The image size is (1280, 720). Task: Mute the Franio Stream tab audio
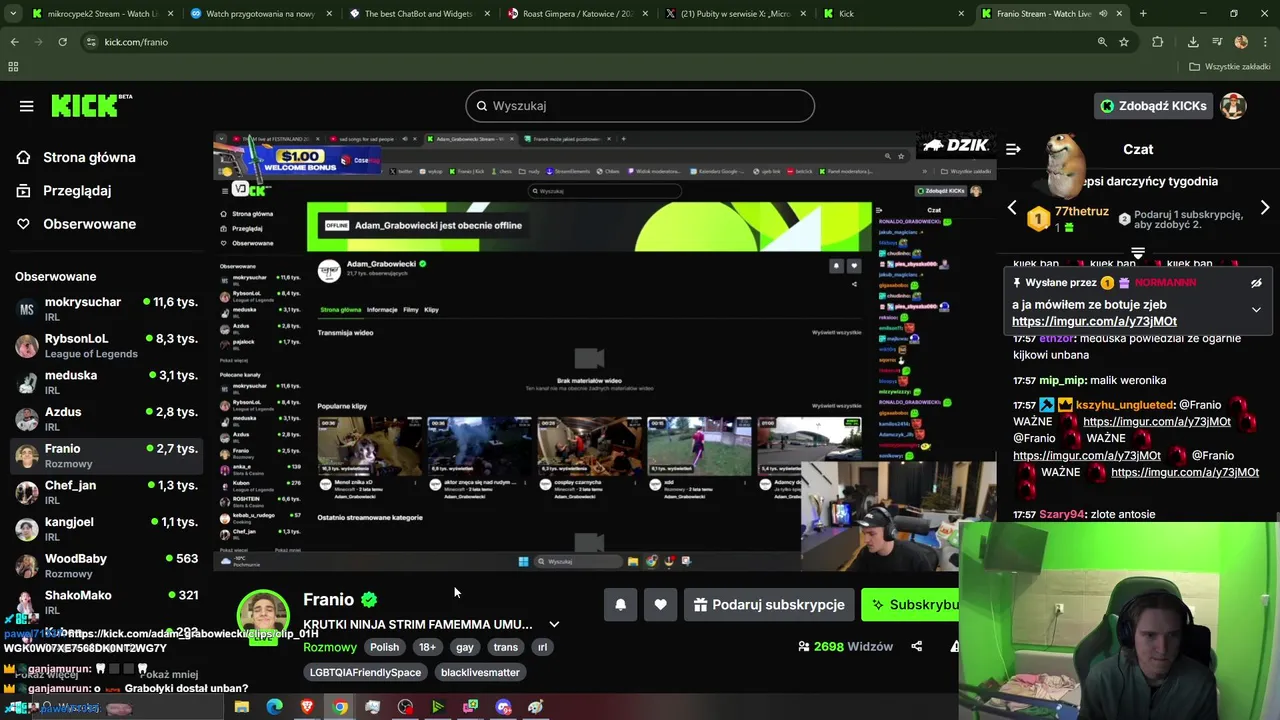pos(1103,14)
